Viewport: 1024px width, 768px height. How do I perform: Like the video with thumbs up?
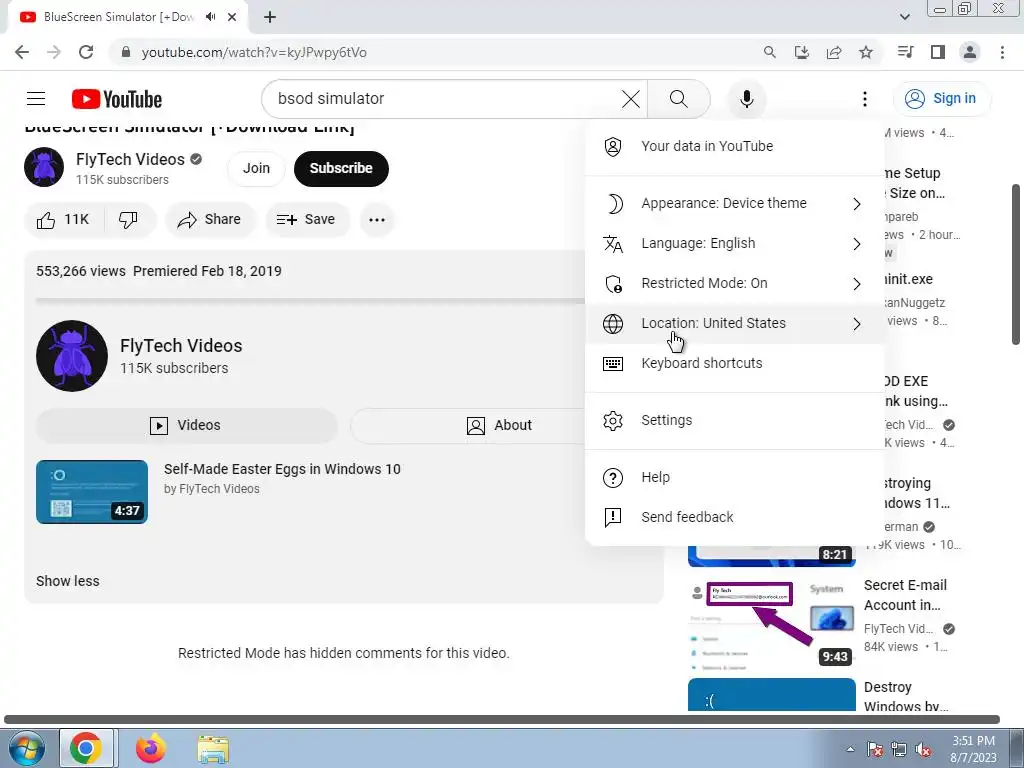click(x=64, y=220)
